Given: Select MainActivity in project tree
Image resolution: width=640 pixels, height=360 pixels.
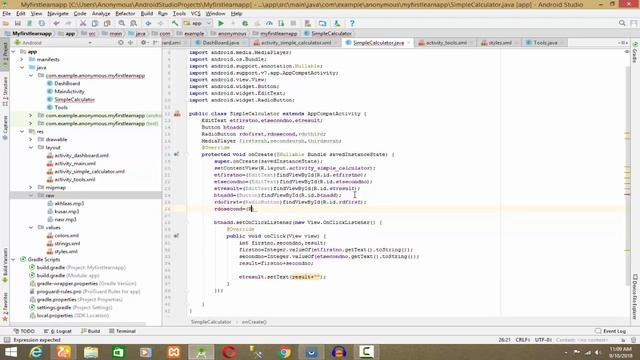Looking at the screenshot, I should 69,91.
